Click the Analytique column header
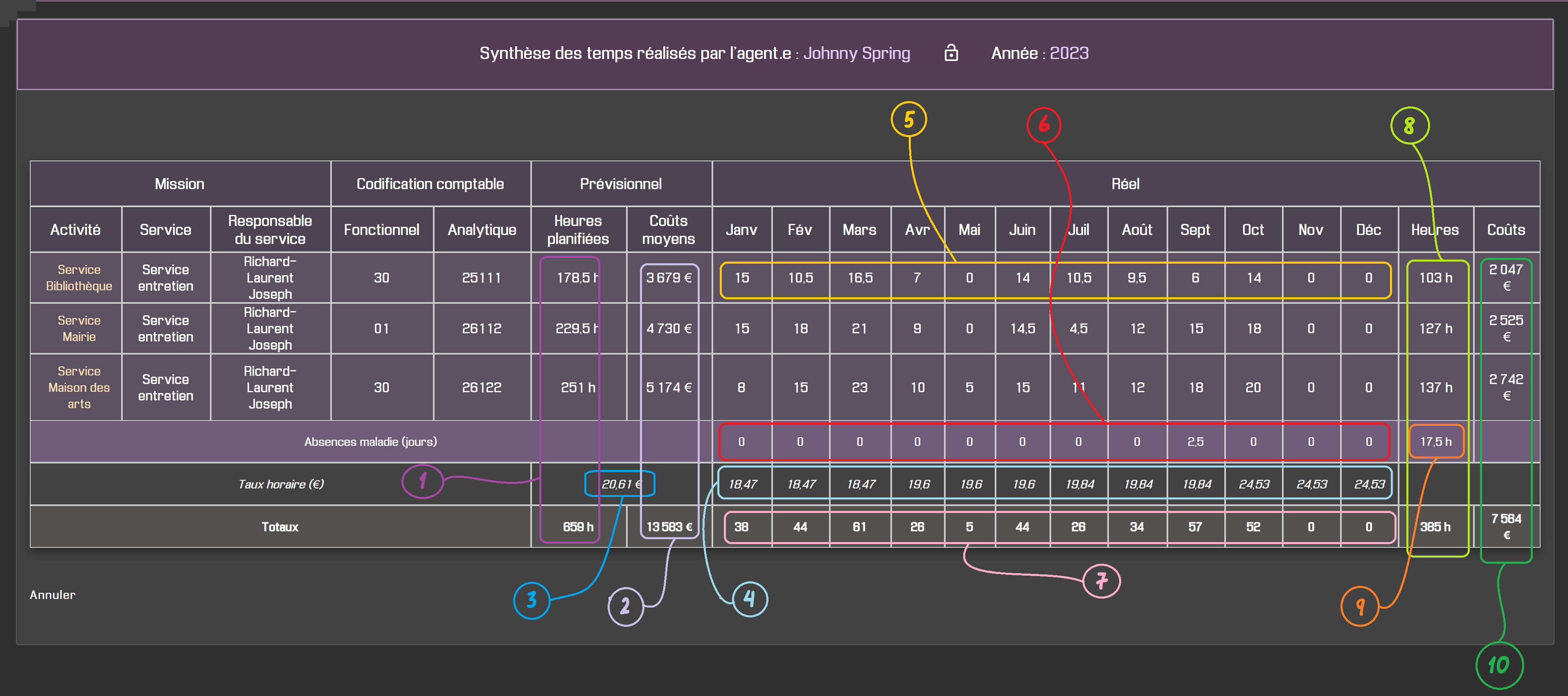Image resolution: width=1568 pixels, height=696 pixels. tap(482, 230)
